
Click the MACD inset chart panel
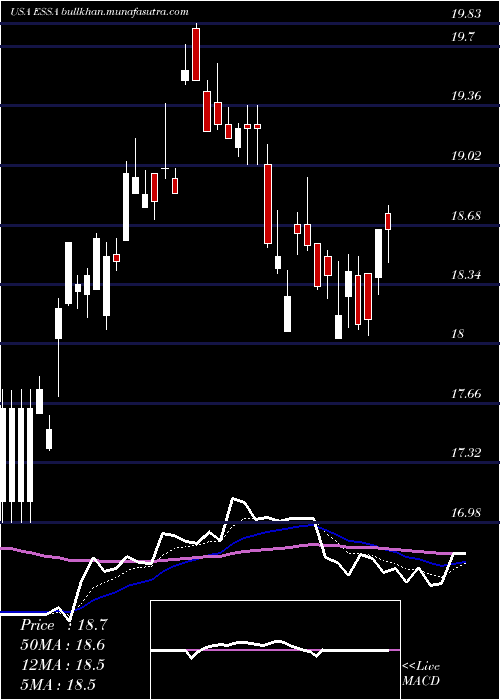pos(275,650)
